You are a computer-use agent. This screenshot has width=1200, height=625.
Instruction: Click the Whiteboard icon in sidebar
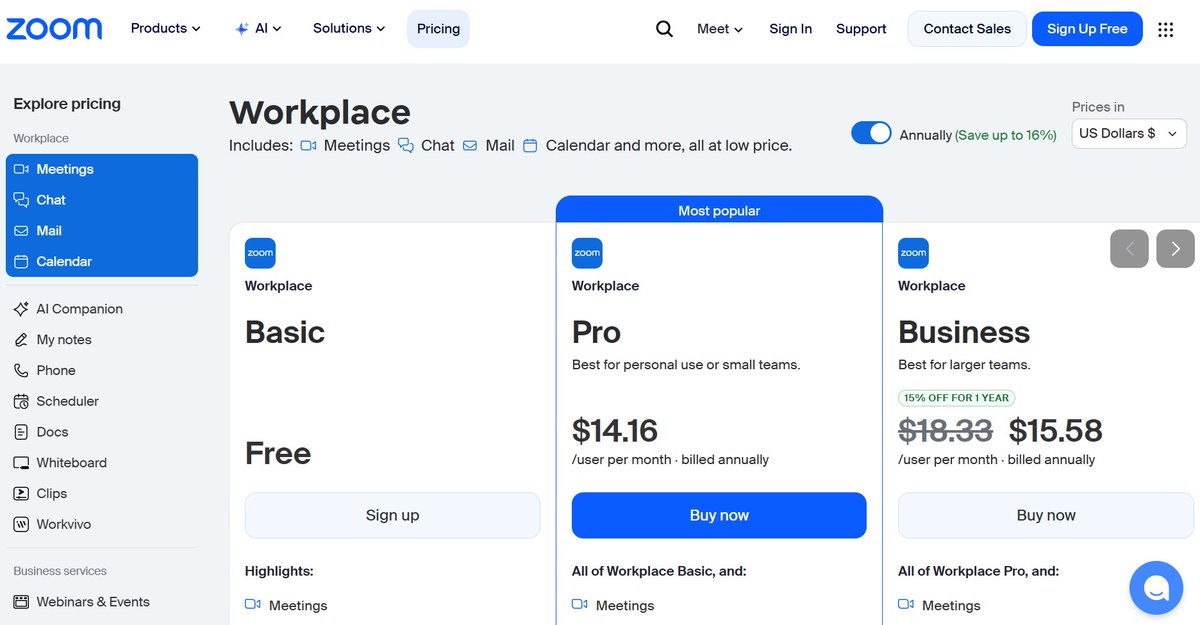[x=21, y=463]
